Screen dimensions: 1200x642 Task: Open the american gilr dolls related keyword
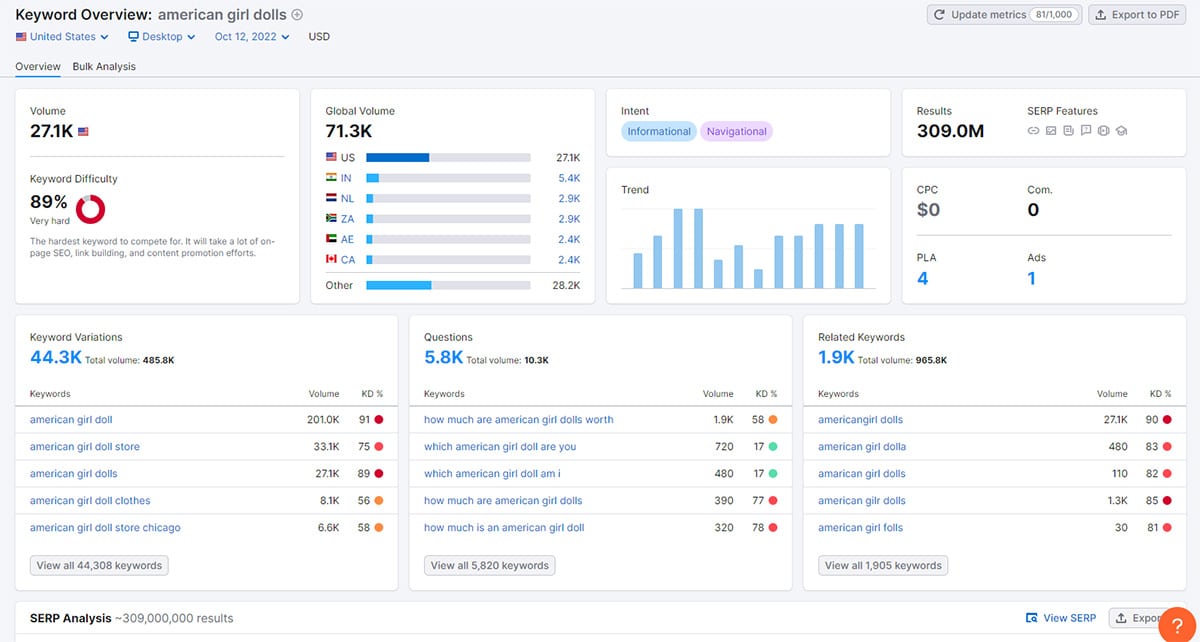click(x=862, y=501)
